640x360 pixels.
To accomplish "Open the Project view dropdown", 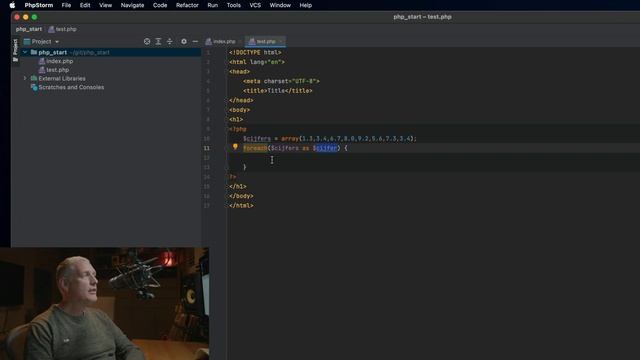I will tap(42, 42).
